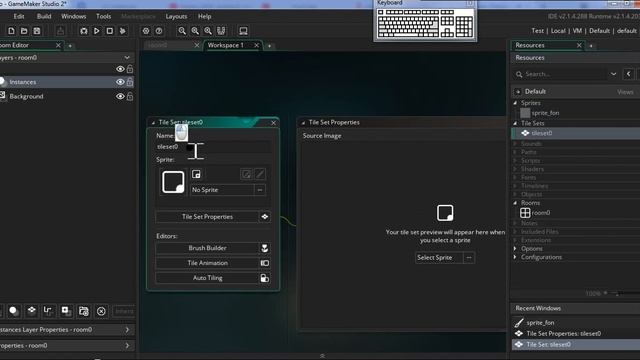Open the Windows menu

(x=73, y=16)
